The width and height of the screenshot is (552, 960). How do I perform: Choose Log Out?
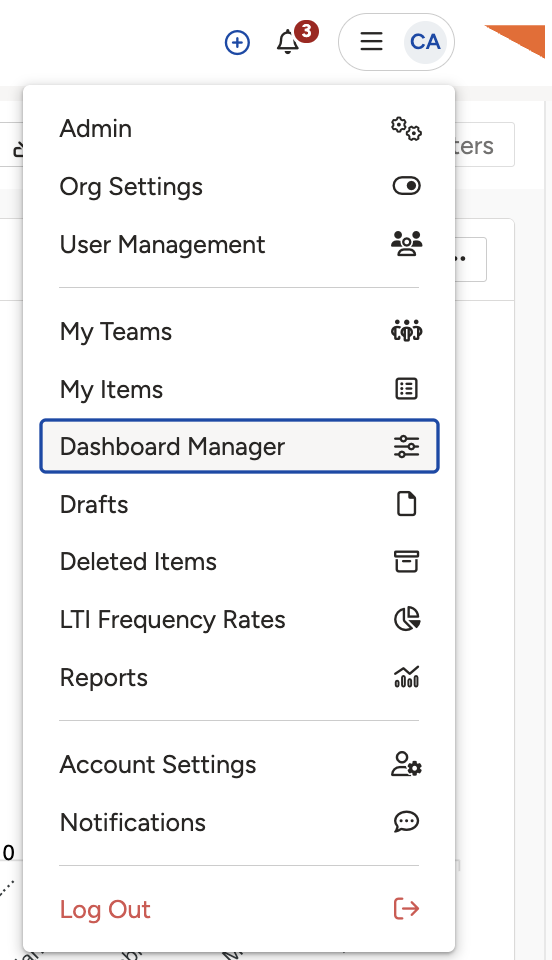(x=239, y=909)
